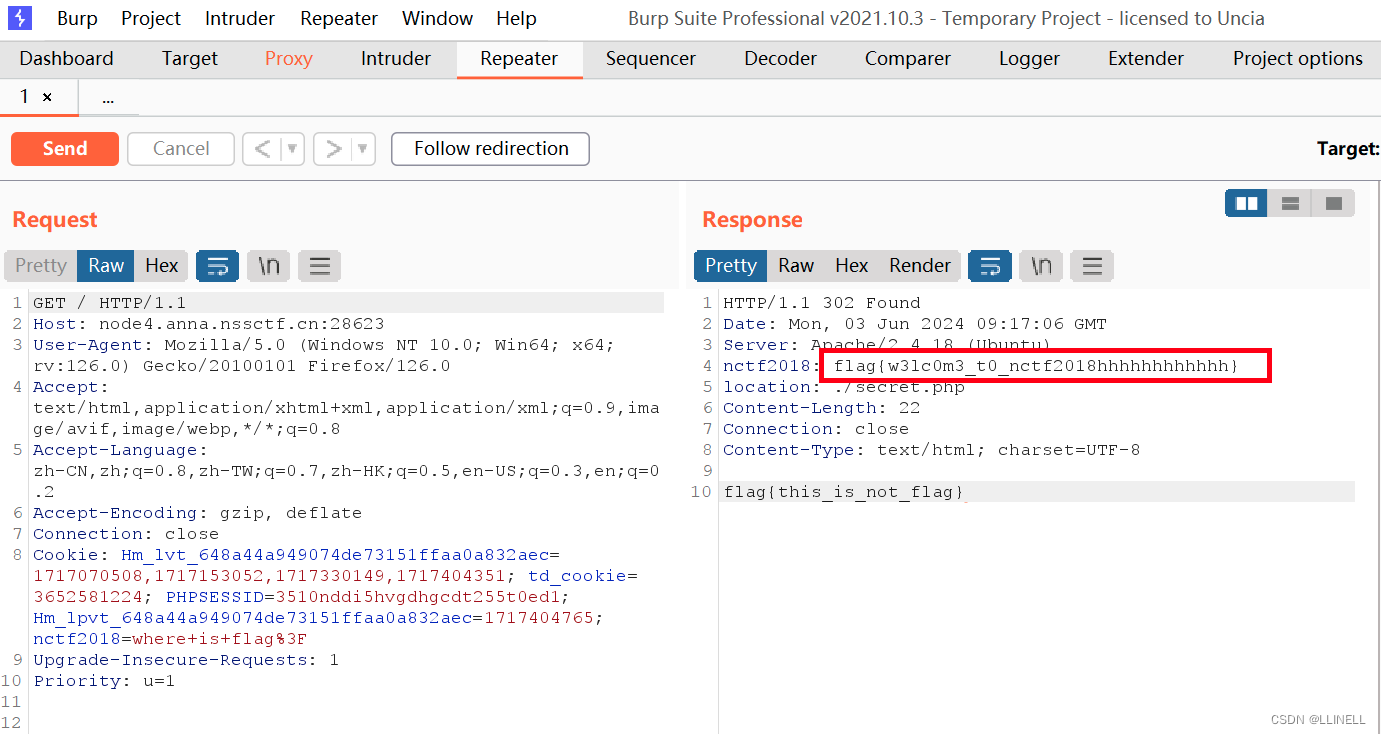
Task: Switch to the Logger tab
Action: tap(1029, 58)
